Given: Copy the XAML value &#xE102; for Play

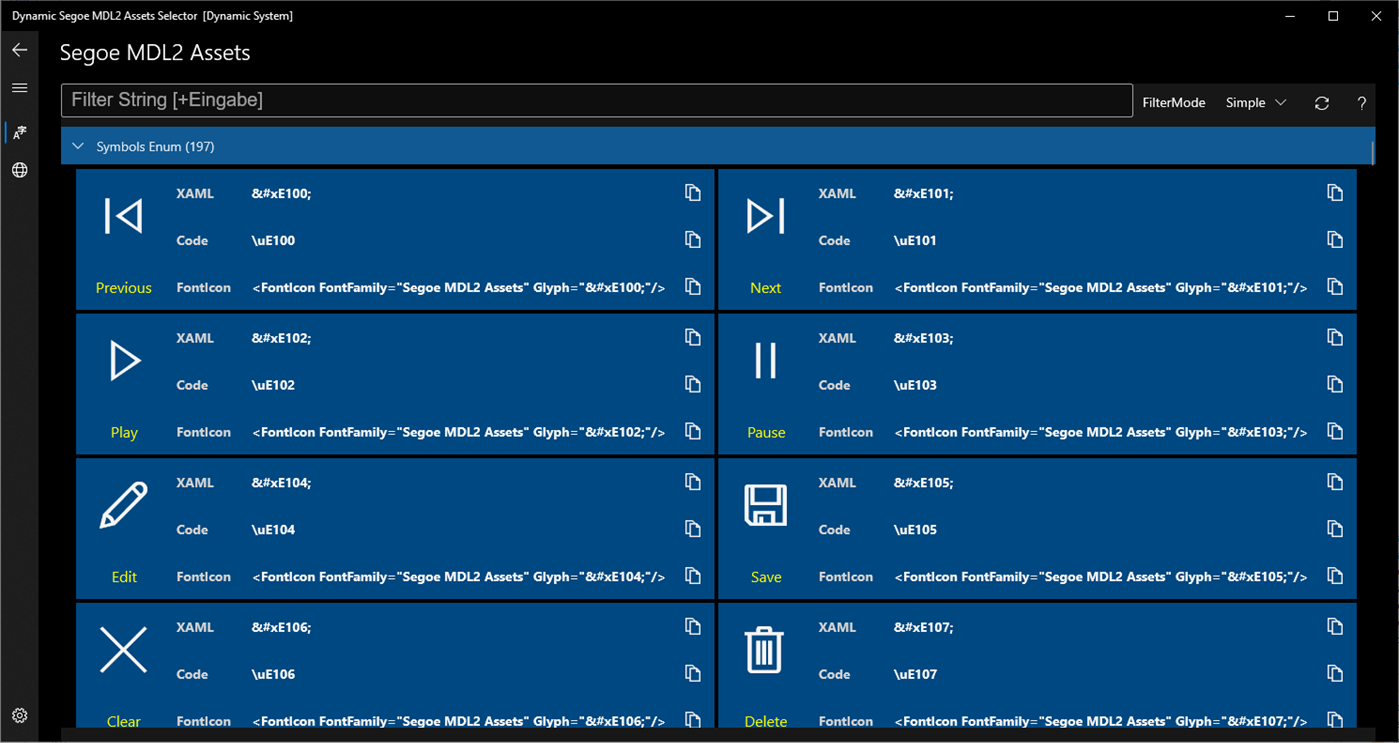Looking at the screenshot, I should pos(692,338).
